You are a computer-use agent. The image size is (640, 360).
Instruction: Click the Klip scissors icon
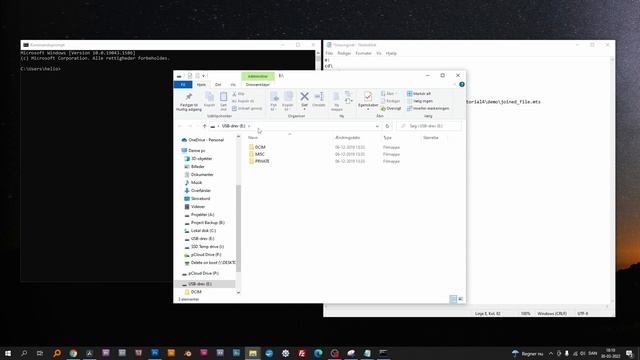point(235,94)
